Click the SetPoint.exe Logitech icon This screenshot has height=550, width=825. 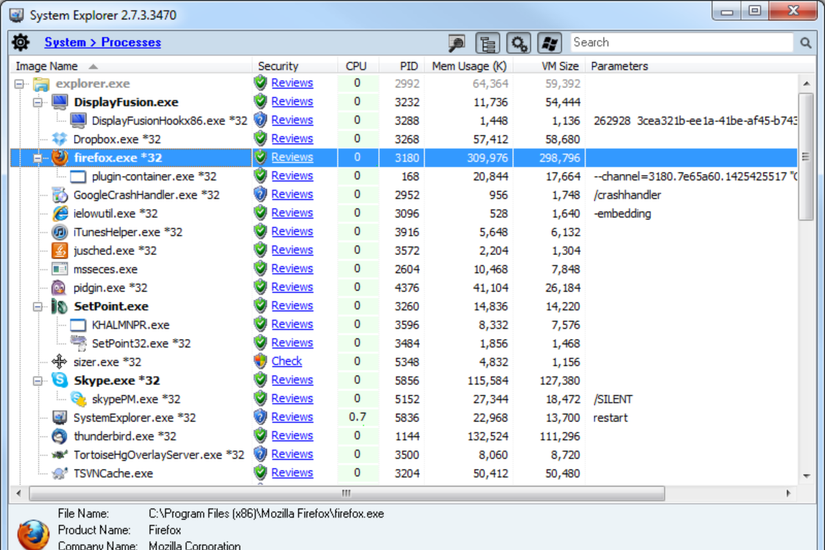pyautogui.click(x=59, y=306)
